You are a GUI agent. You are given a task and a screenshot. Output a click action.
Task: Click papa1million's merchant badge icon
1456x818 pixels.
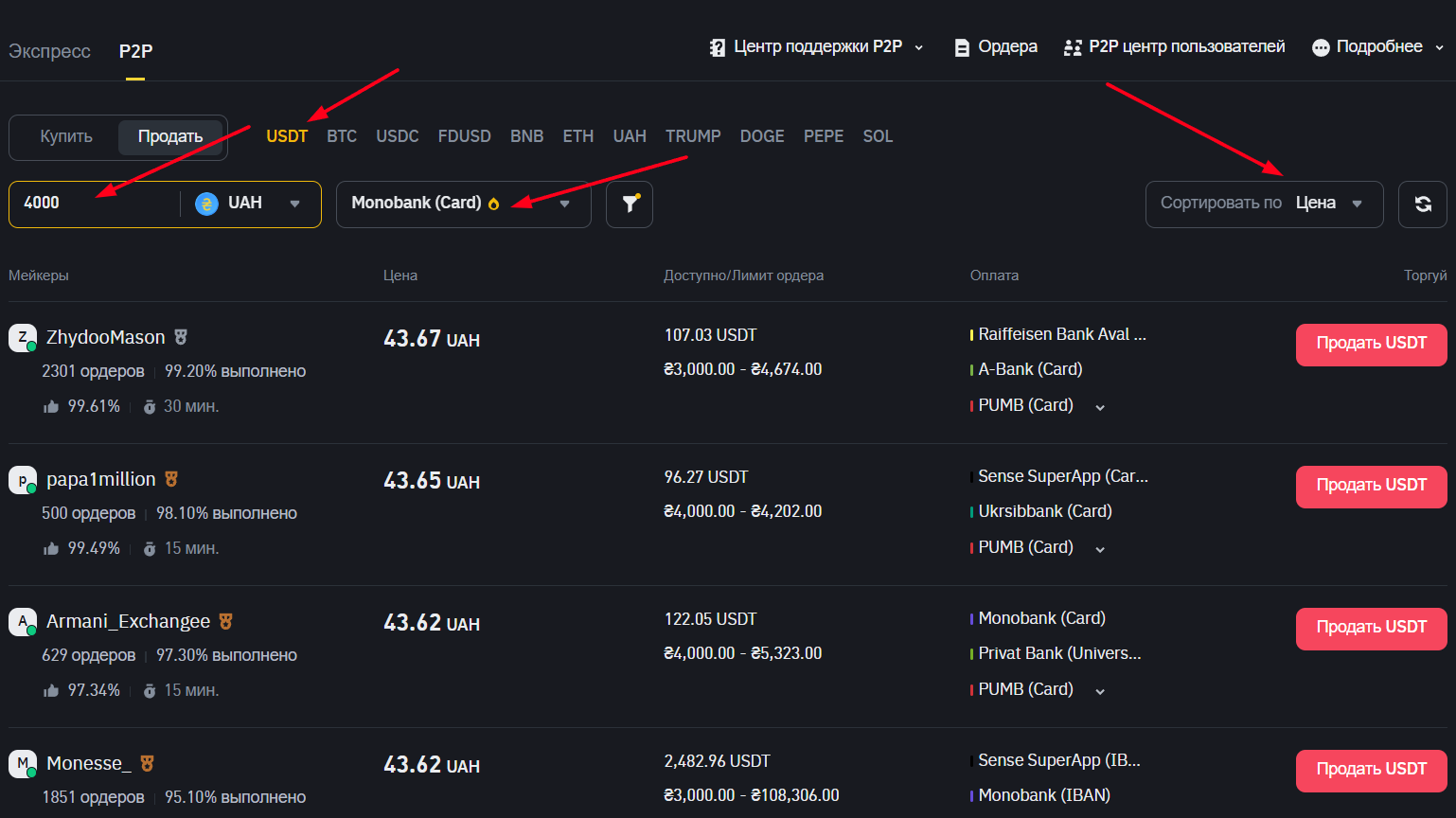[x=171, y=479]
